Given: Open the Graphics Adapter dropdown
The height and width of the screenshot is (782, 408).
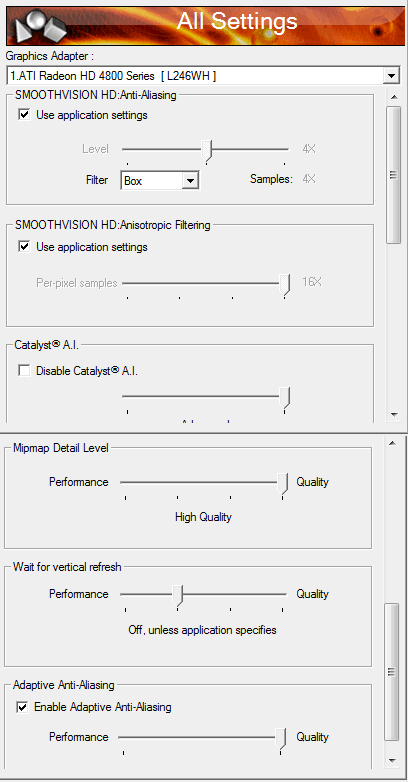Looking at the screenshot, I should (392, 76).
